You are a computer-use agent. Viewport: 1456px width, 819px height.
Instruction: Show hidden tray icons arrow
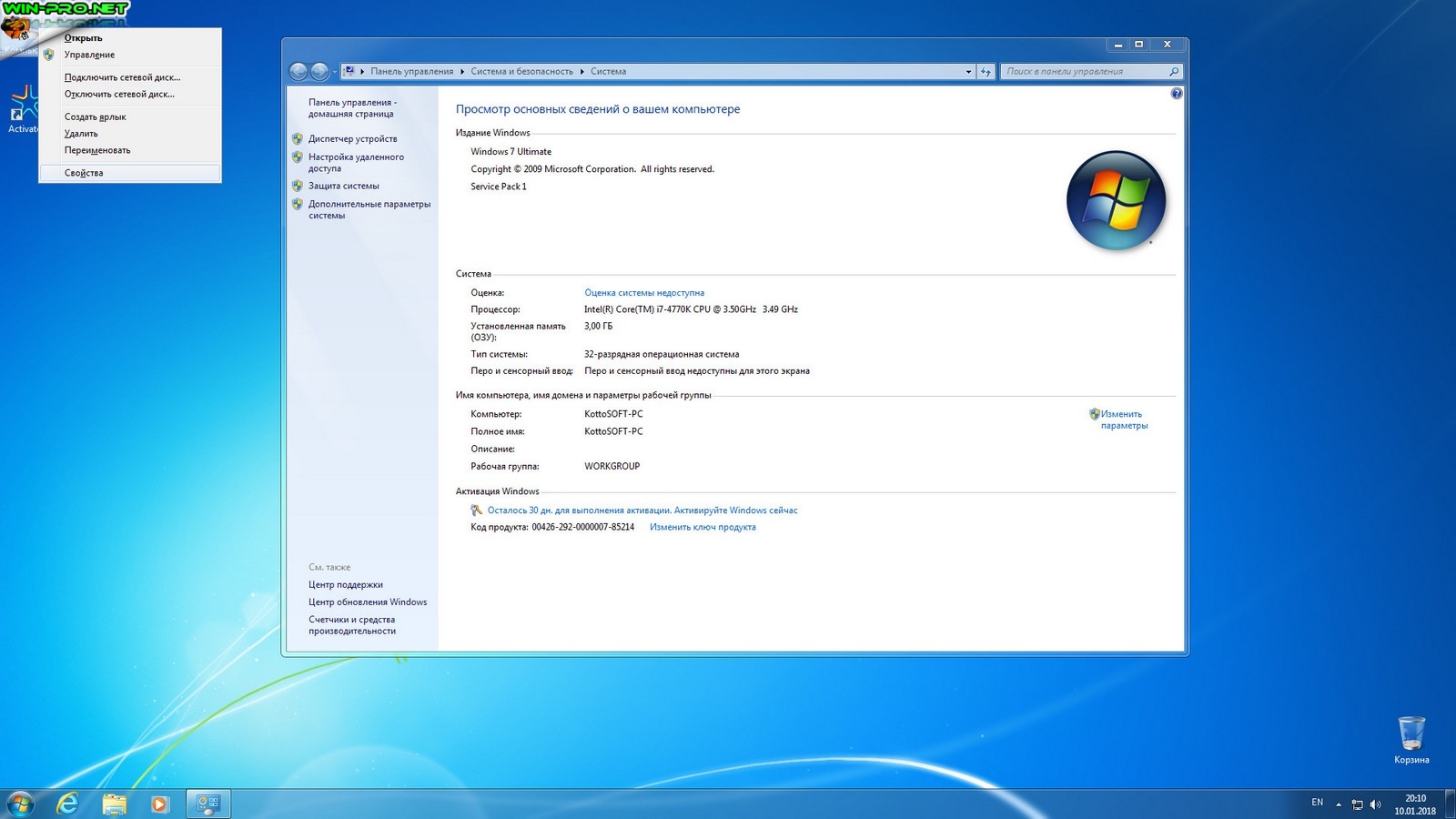click(x=1338, y=804)
